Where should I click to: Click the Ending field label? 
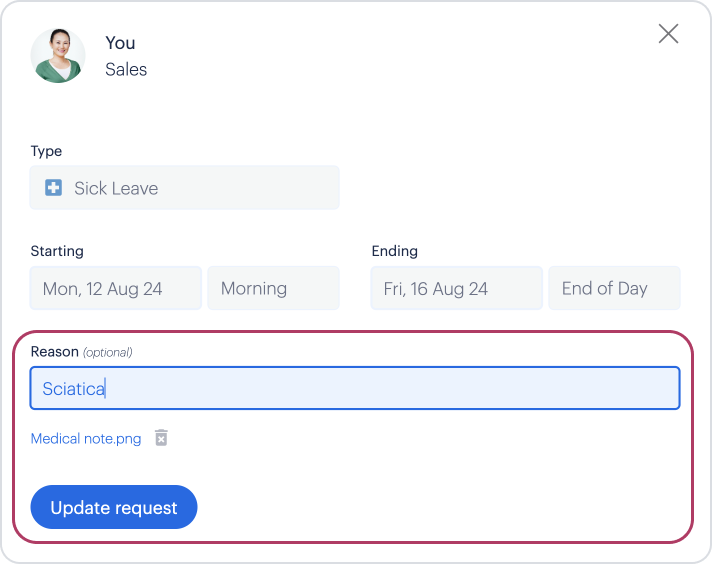pos(395,251)
